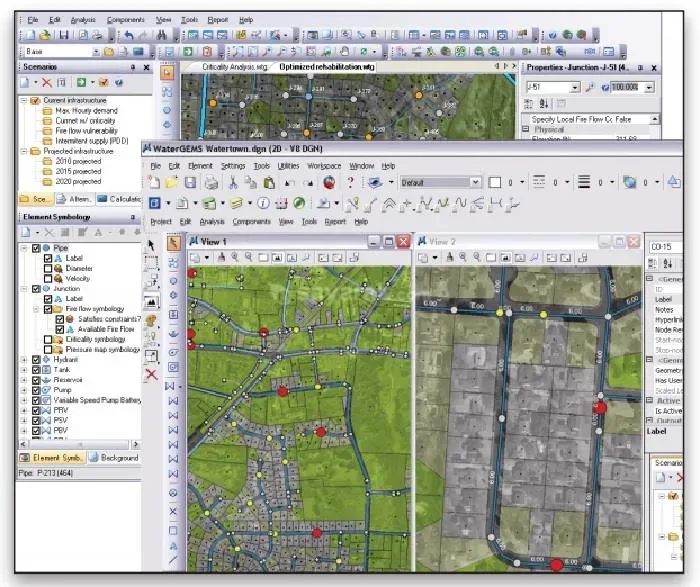Screen dimensions: 700x587
Task: Click orange select tool above View 1
Action: [x=174, y=243]
